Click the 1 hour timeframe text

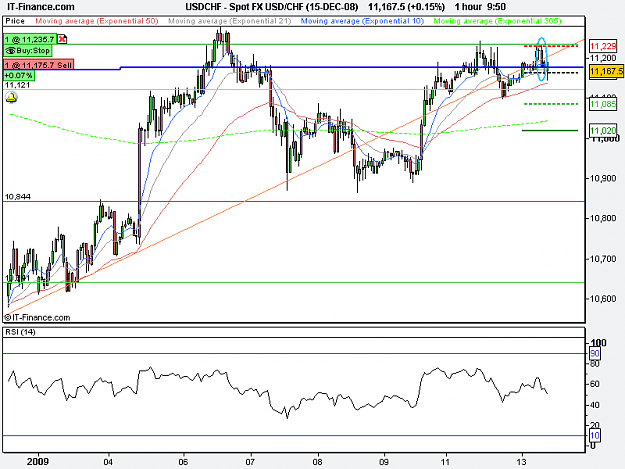tap(469, 7)
